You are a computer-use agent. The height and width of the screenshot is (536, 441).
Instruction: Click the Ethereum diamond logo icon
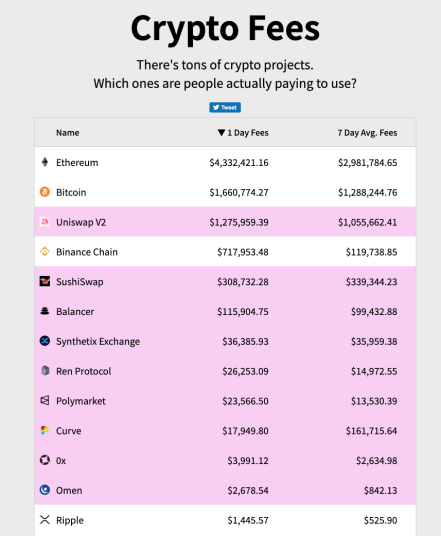45,162
